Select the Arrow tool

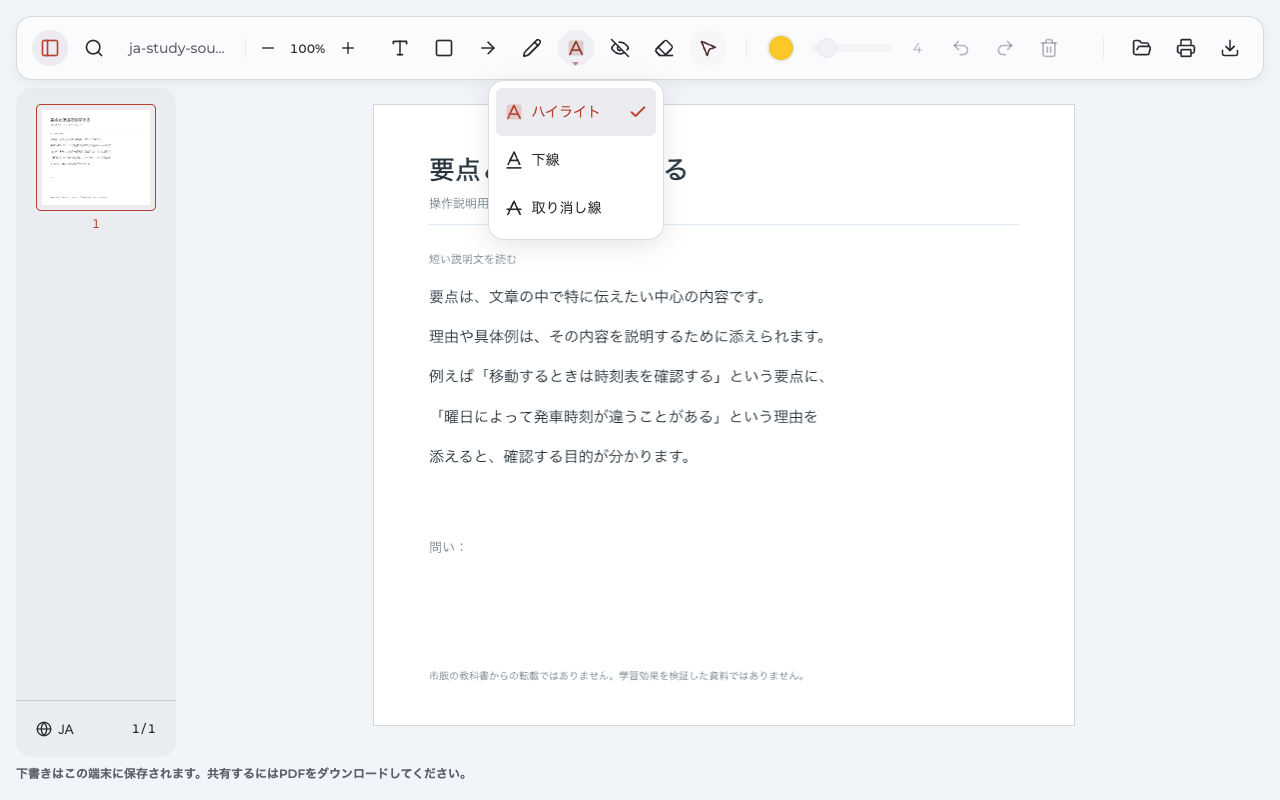click(488, 48)
